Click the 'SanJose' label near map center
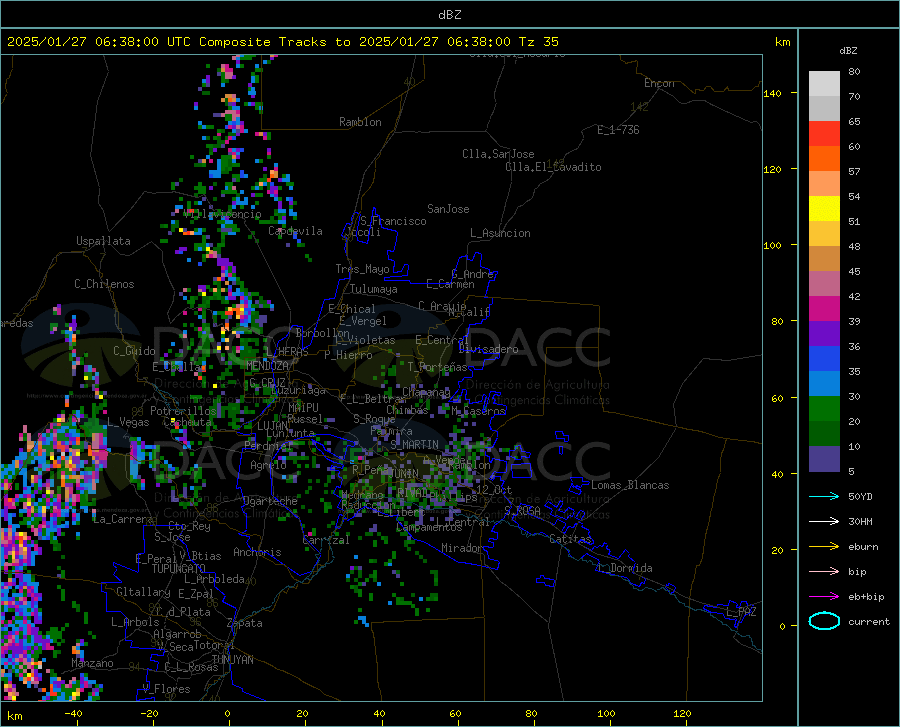This screenshot has width=900, height=727. [448, 209]
